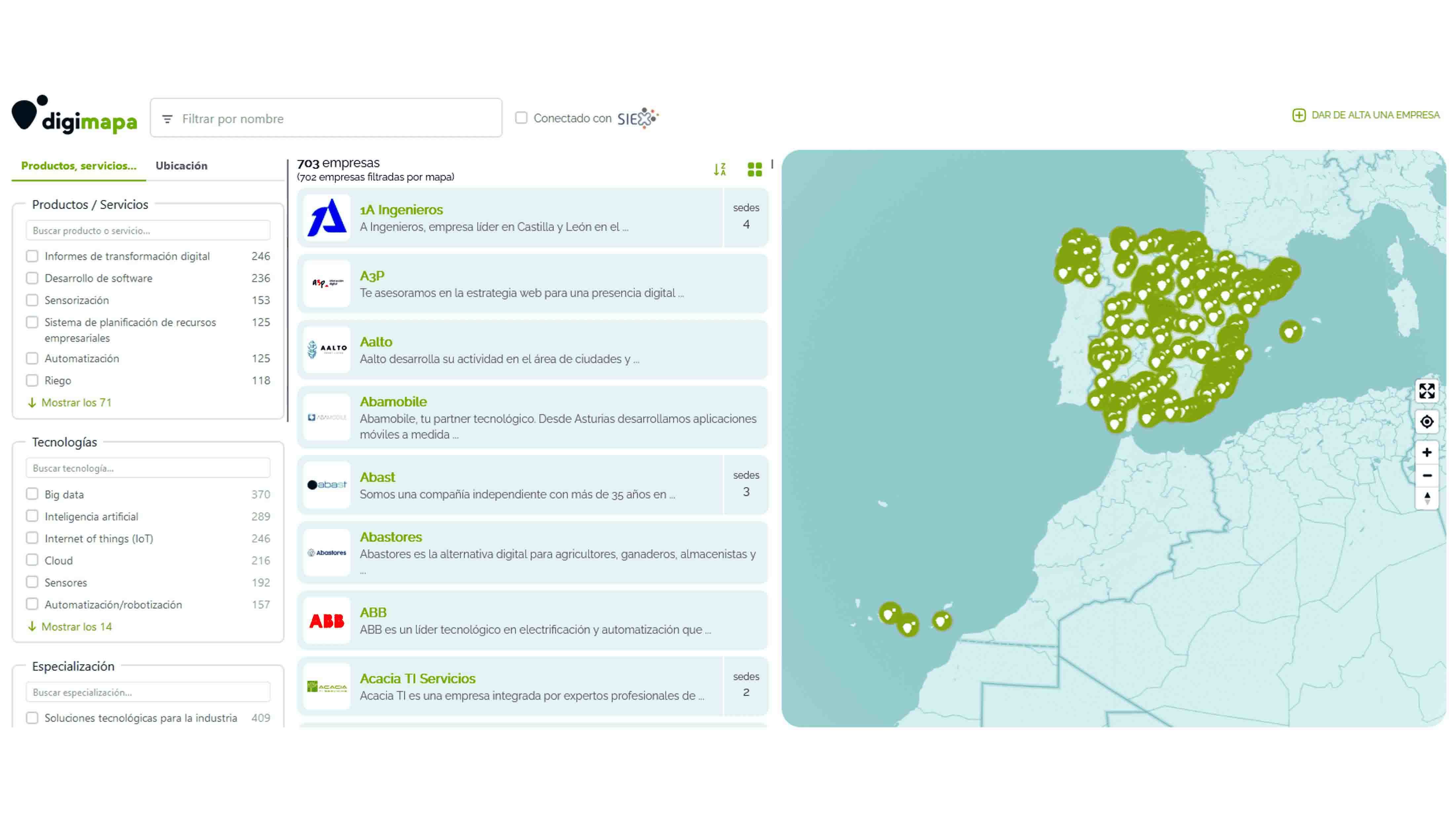Focus Filtrar por nombre field
The image size is (1456, 820).
[x=326, y=118]
